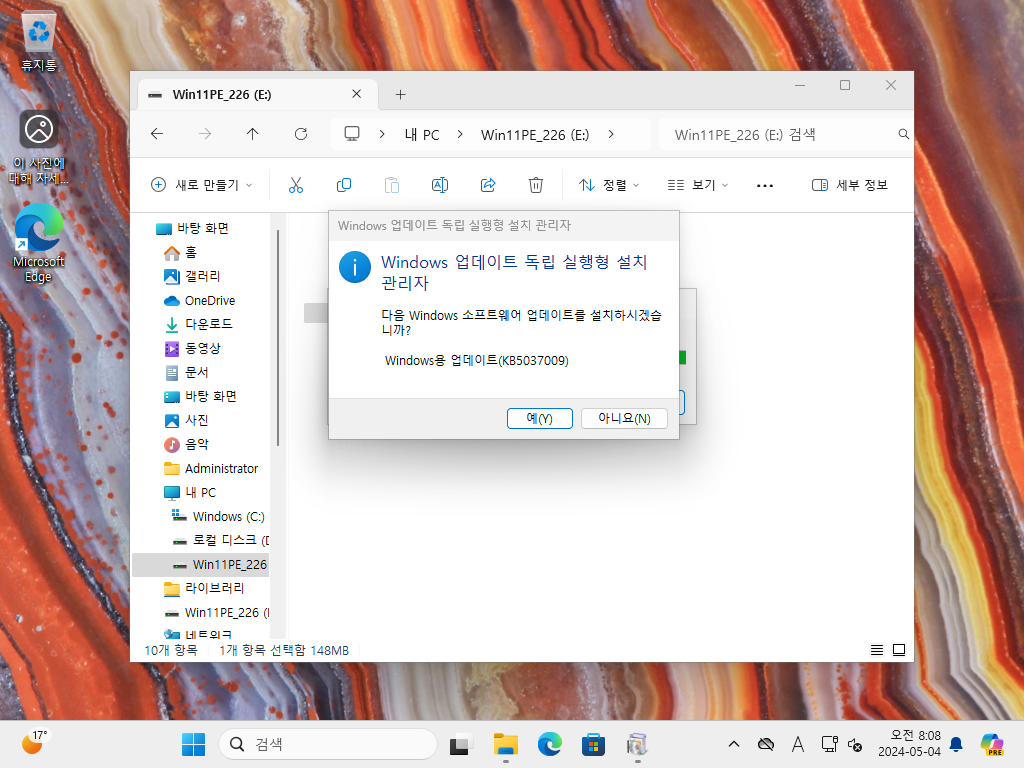Click the Rename icon in toolbar
Screen dimensions: 1024x768
point(440,185)
